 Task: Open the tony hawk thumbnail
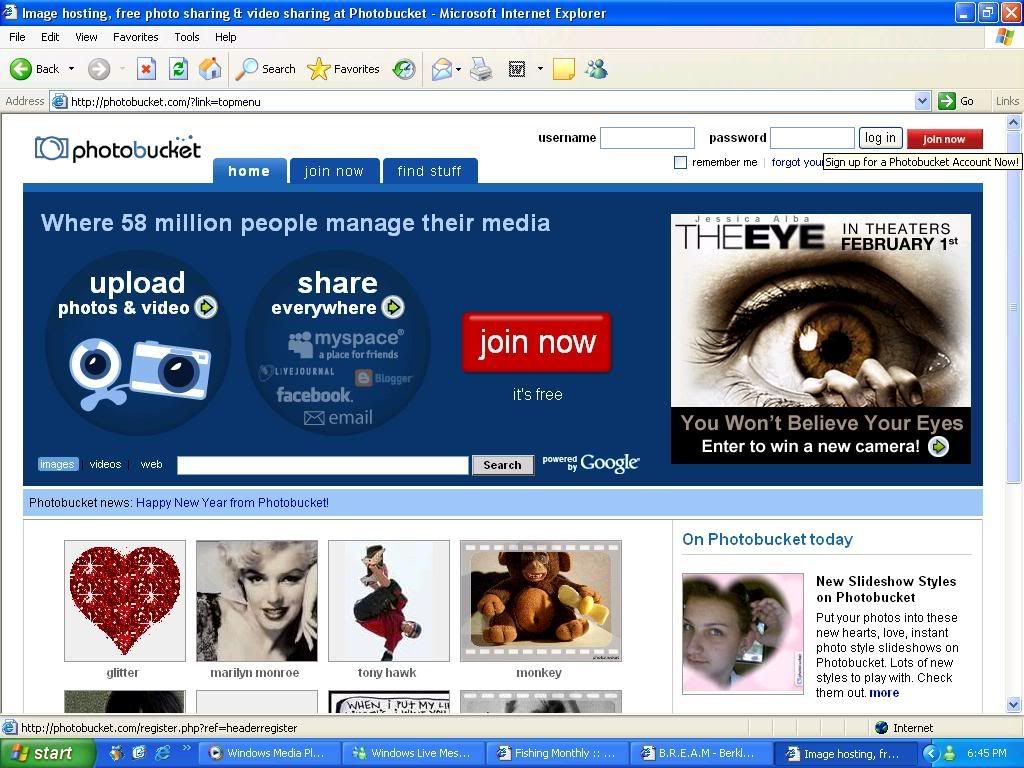click(389, 601)
